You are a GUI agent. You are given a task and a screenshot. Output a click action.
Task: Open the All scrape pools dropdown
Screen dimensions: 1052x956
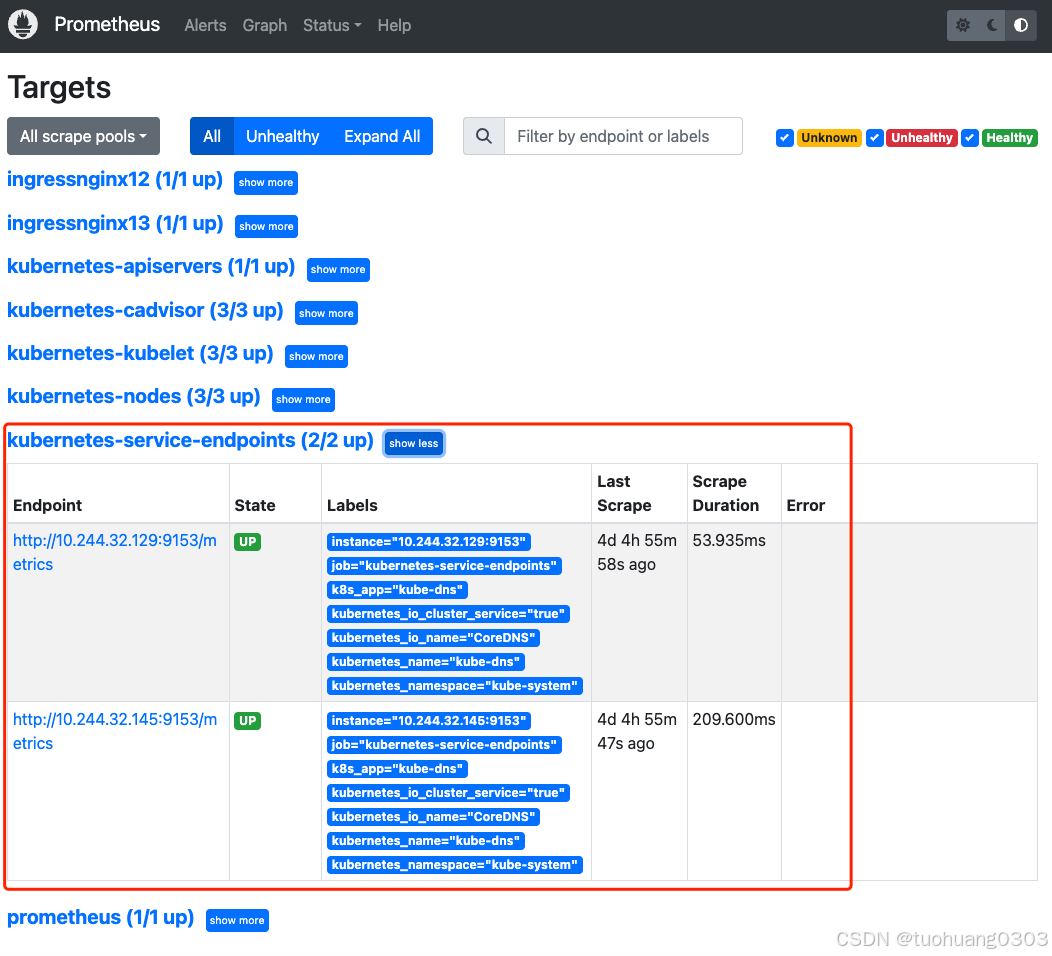[x=83, y=136]
